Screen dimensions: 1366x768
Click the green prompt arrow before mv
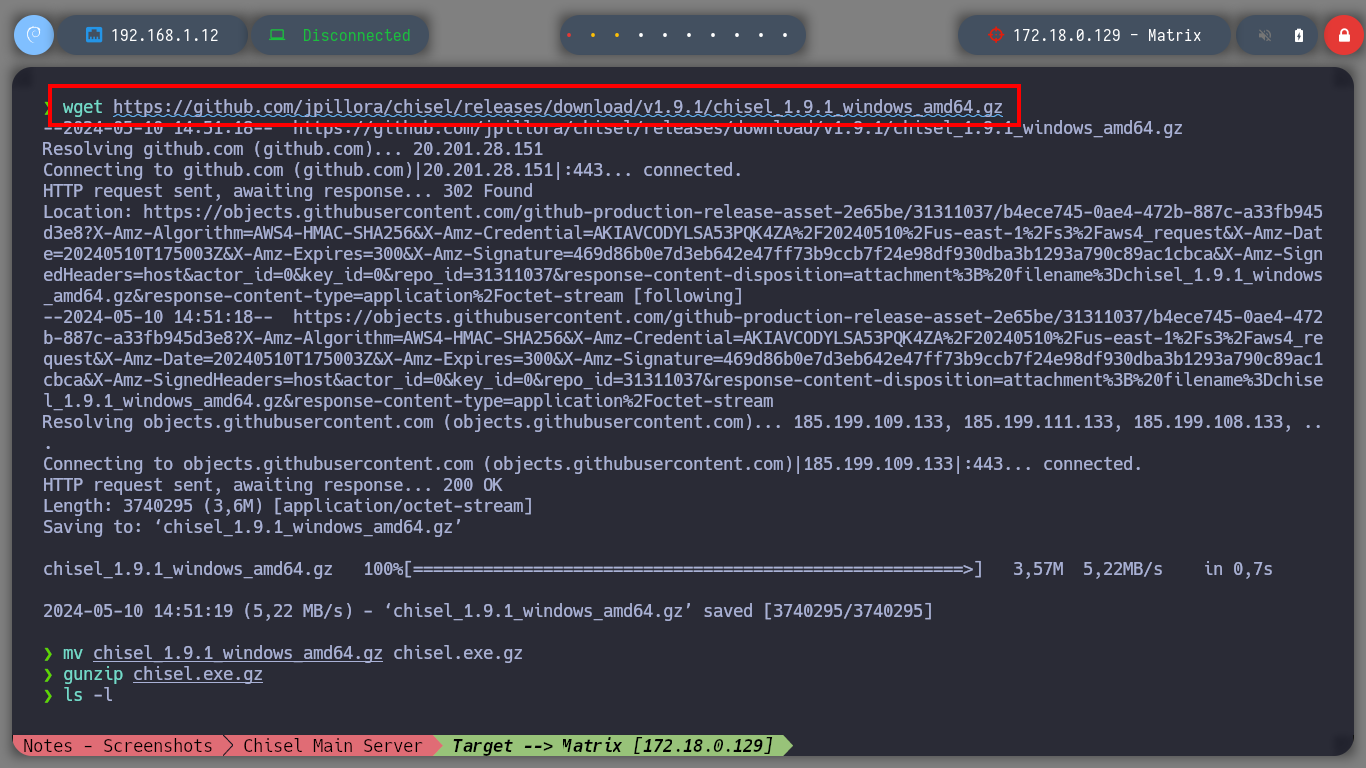pos(47,653)
